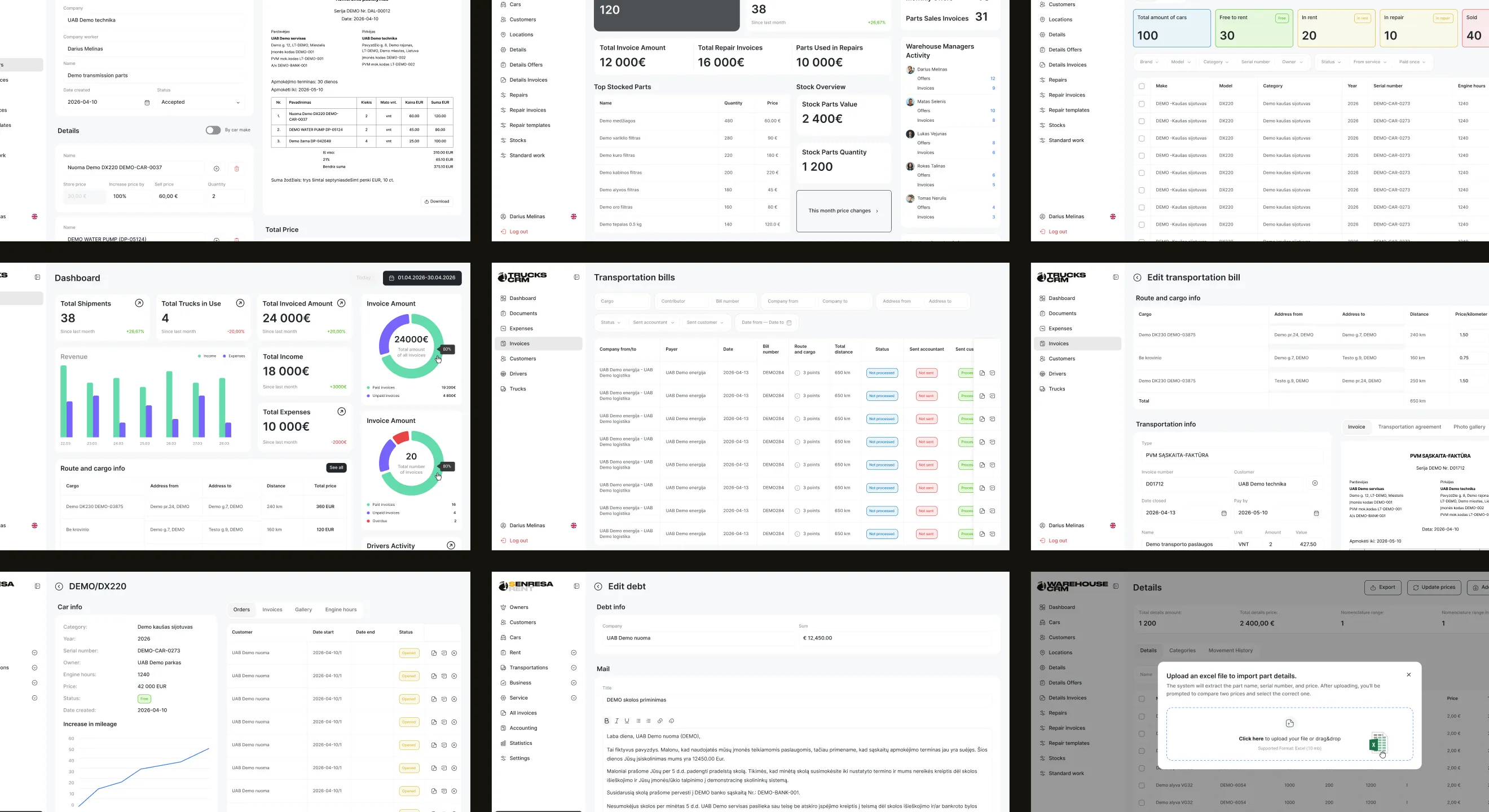1489x812 pixels.
Task: Open Total Trucks in Use card arrow
Action: (x=240, y=303)
